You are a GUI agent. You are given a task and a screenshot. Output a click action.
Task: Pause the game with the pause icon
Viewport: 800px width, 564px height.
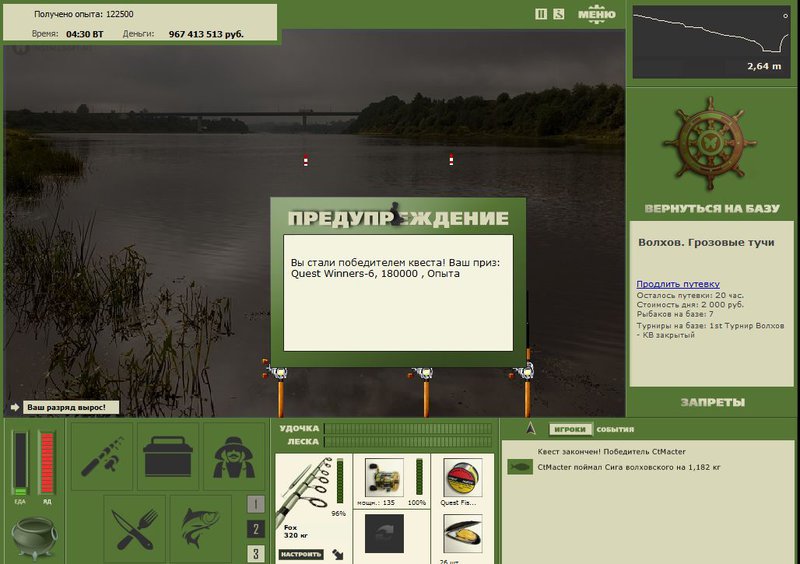click(x=541, y=14)
